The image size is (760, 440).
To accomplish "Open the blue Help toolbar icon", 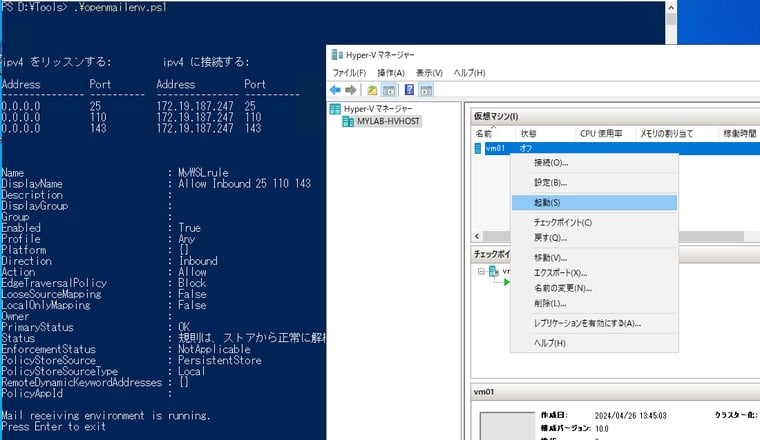I will click(x=410, y=90).
